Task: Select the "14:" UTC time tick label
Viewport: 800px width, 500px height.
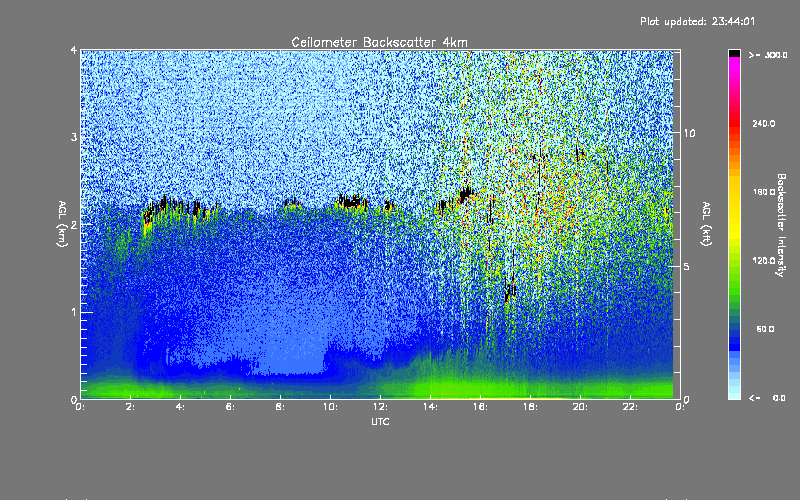Action: (430, 407)
